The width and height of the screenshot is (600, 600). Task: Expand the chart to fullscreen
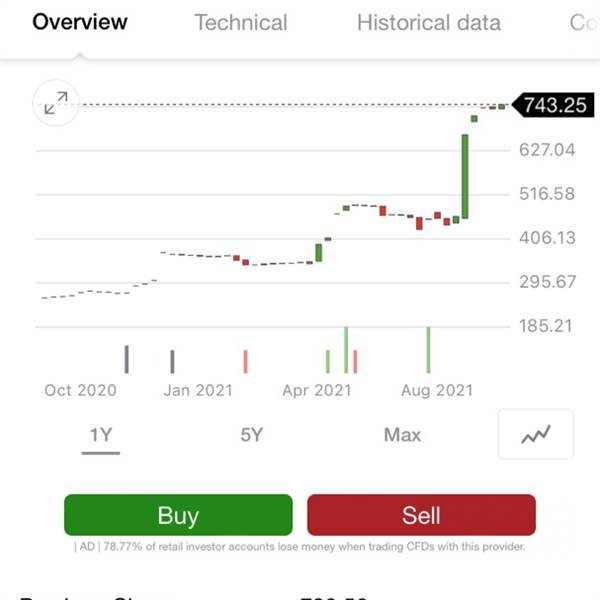coord(56,102)
